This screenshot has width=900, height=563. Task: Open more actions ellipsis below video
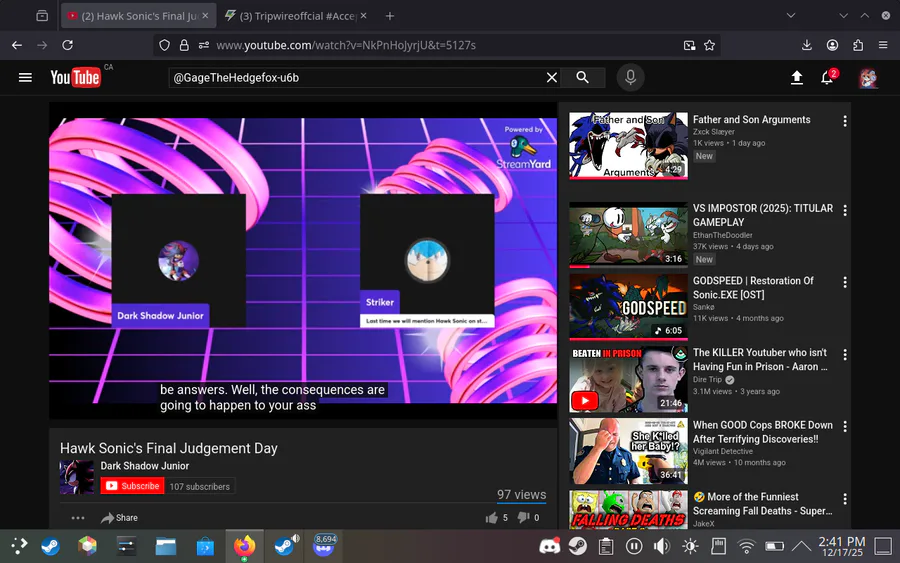78,518
